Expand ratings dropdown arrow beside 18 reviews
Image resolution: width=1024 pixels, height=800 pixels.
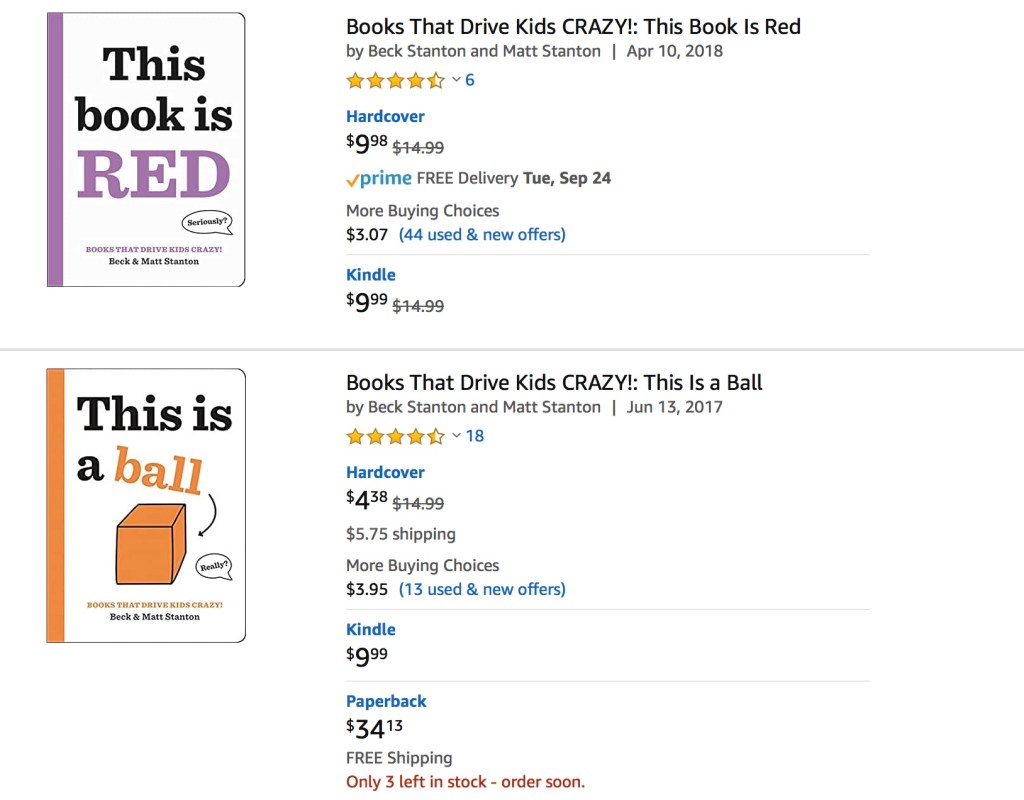point(456,435)
